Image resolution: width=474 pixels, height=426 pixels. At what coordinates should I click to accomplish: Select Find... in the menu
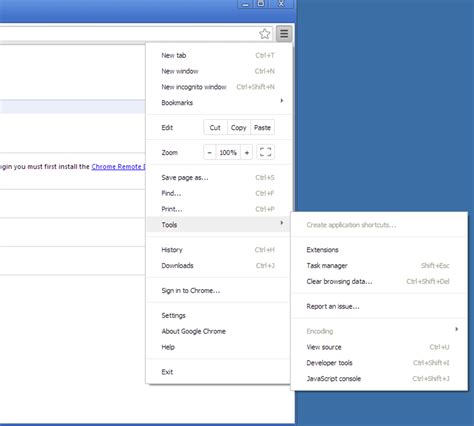point(218,193)
